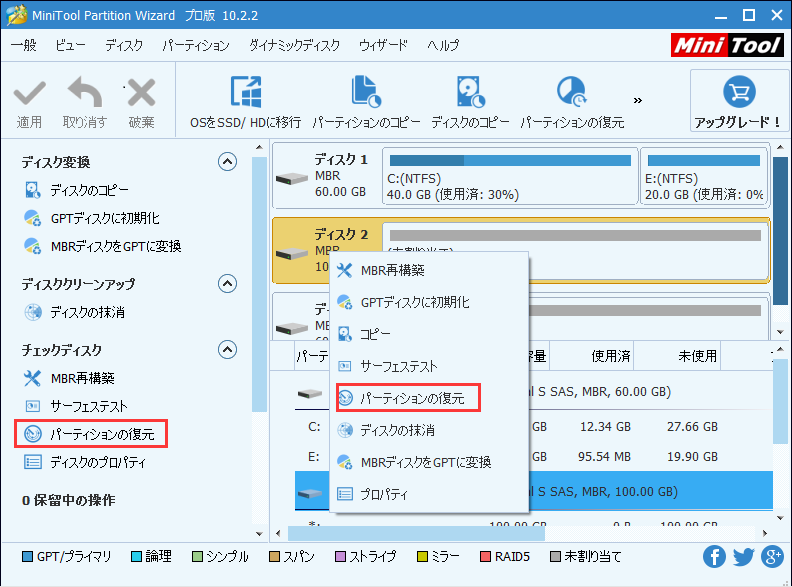
Task: Open Twitter share icon
Action: [744, 557]
